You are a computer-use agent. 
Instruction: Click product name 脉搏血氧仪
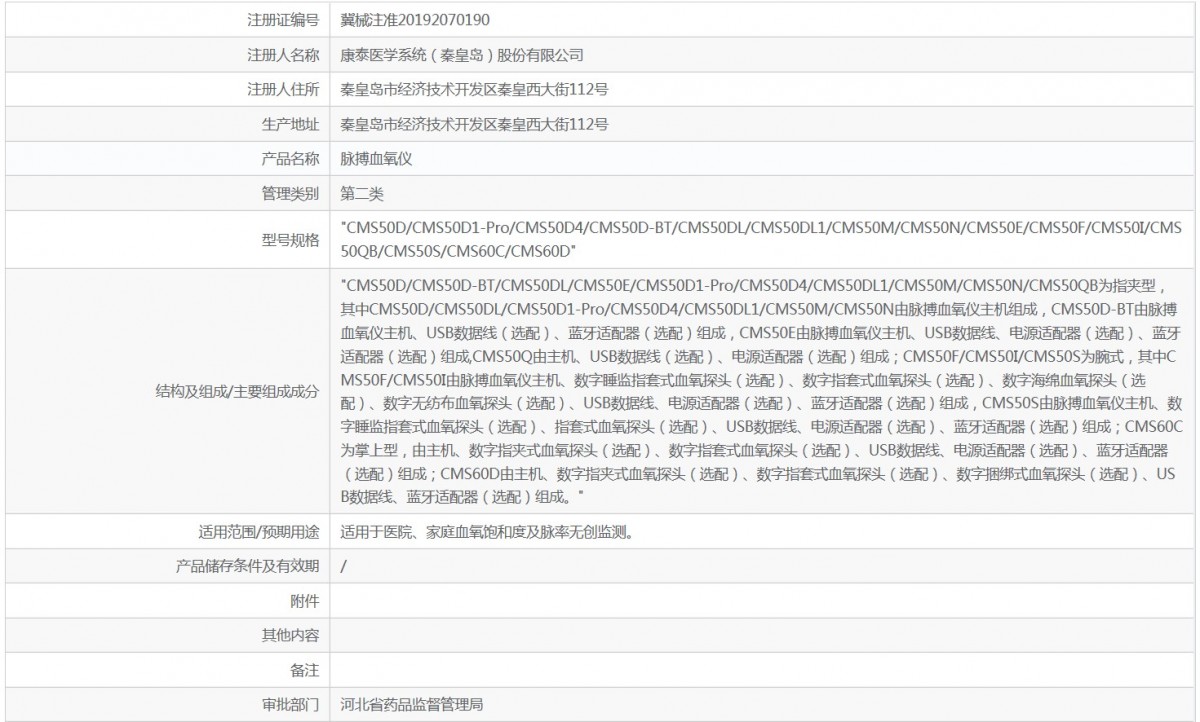click(x=377, y=159)
